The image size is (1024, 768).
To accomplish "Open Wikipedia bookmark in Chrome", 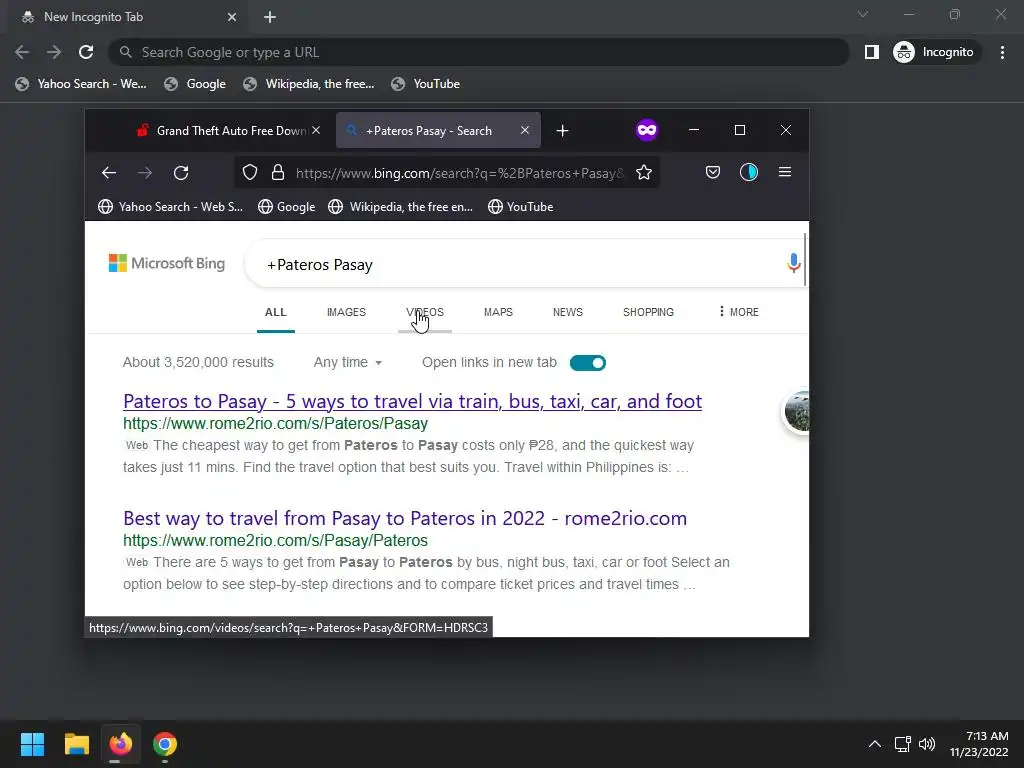I will (x=308, y=84).
